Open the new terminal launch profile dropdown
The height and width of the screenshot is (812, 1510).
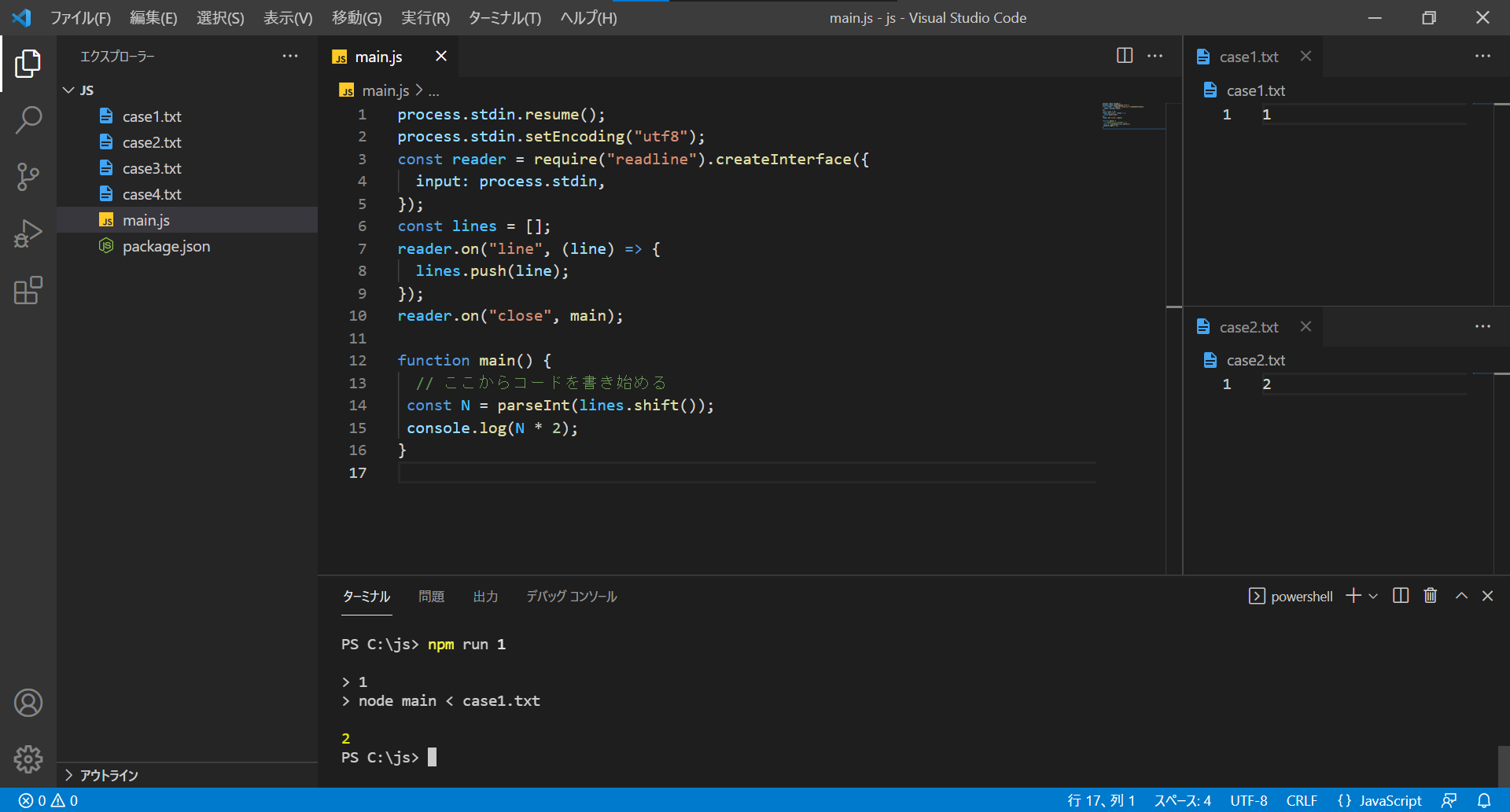(x=1373, y=596)
